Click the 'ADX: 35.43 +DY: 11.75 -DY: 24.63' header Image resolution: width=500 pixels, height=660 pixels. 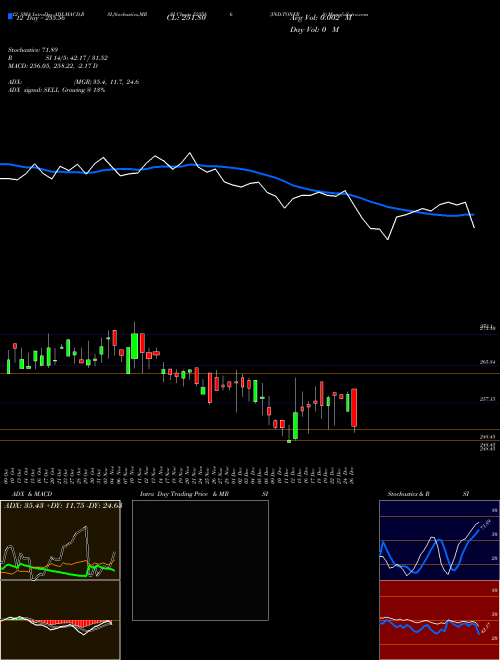(62, 506)
